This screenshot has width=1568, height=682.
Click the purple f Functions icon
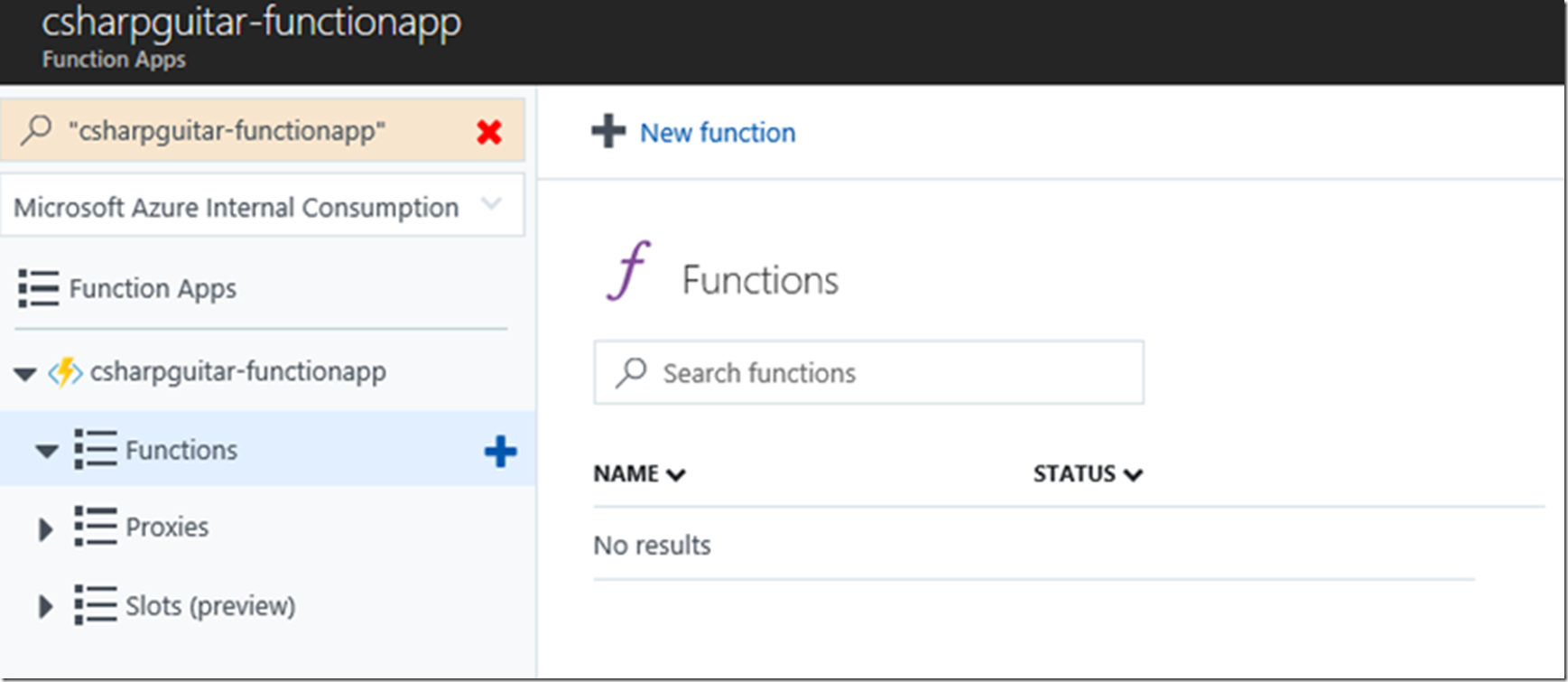click(629, 270)
